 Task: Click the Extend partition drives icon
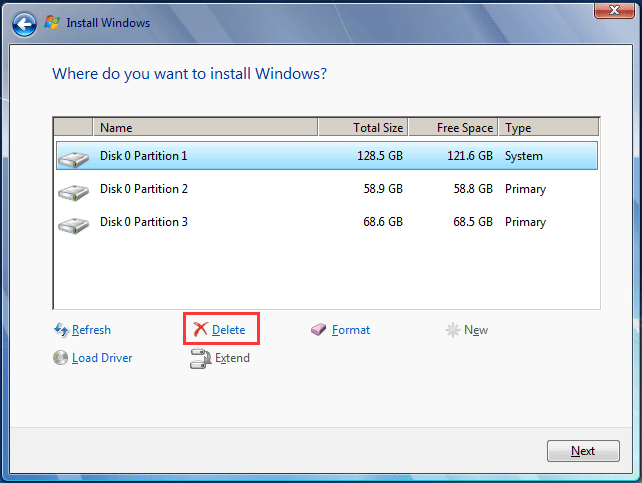click(x=200, y=359)
